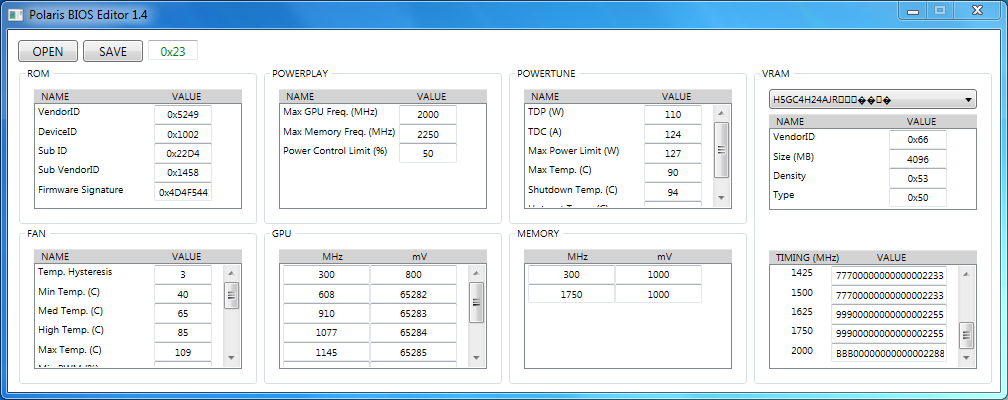The image size is (1008, 400).
Task: Maximize the Polaris BIOS Editor window
Action: click(x=940, y=10)
